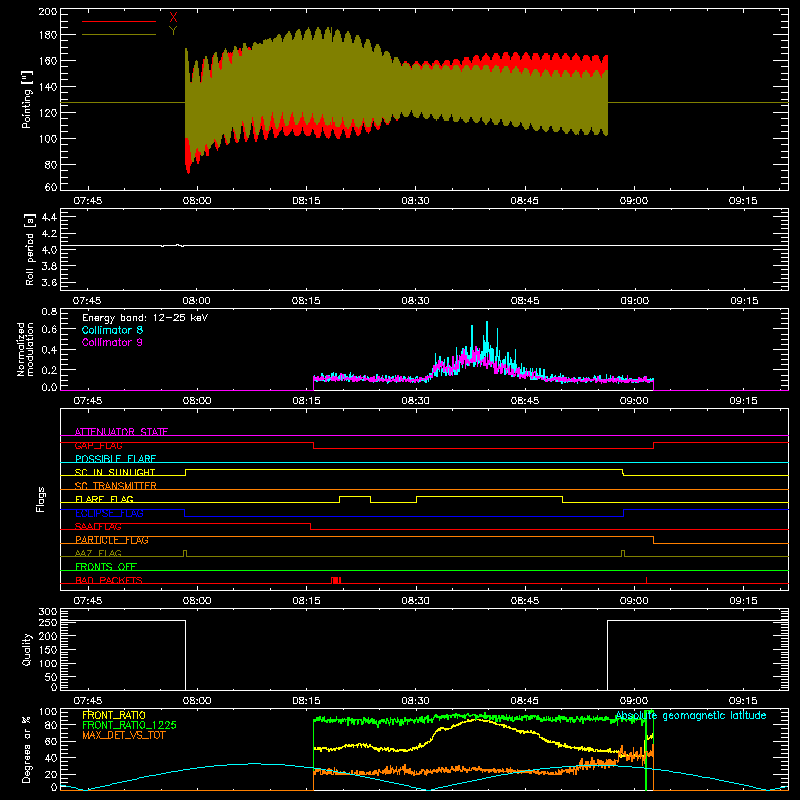Click the SC_IN_SUNLIGHT flag label
This screenshot has height=800, width=800.
pyautogui.click(x=115, y=472)
